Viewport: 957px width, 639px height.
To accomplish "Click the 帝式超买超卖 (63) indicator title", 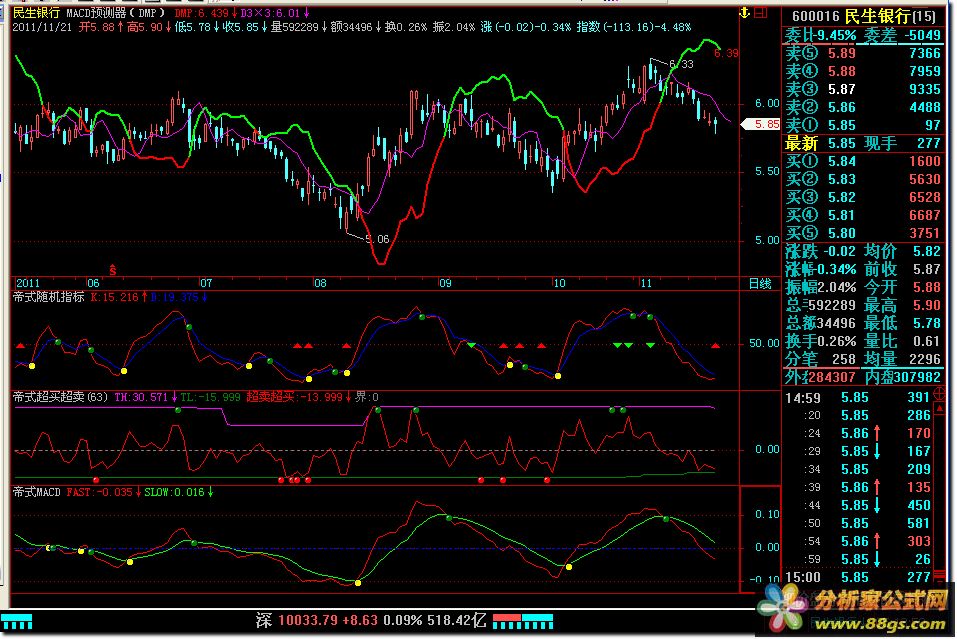I will tap(60, 397).
